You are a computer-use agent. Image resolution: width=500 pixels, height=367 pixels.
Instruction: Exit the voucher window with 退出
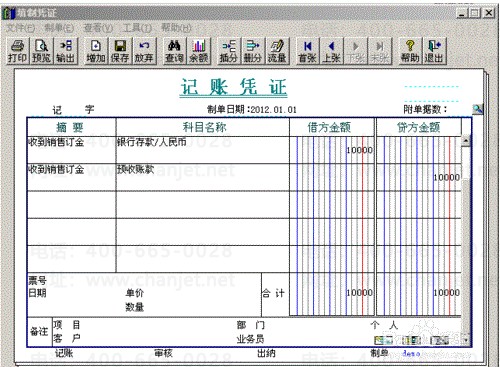pos(434,51)
